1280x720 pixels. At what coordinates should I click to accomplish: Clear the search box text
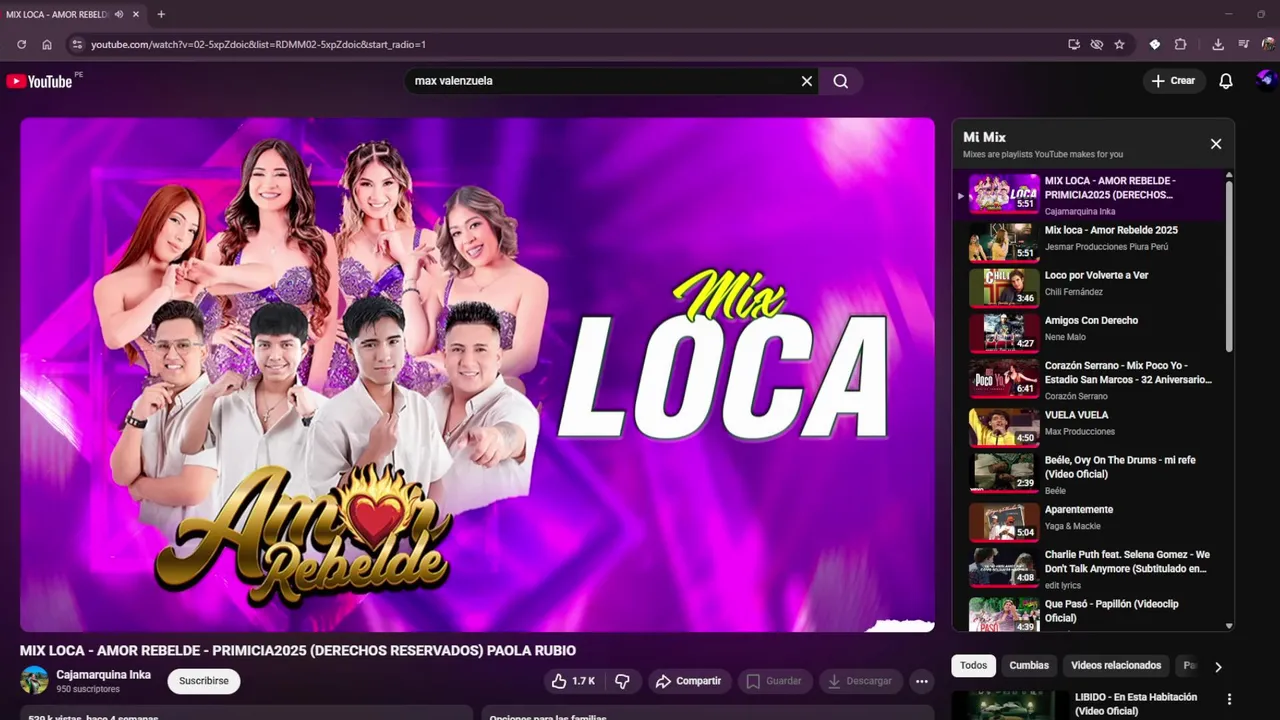[x=807, y=81]
